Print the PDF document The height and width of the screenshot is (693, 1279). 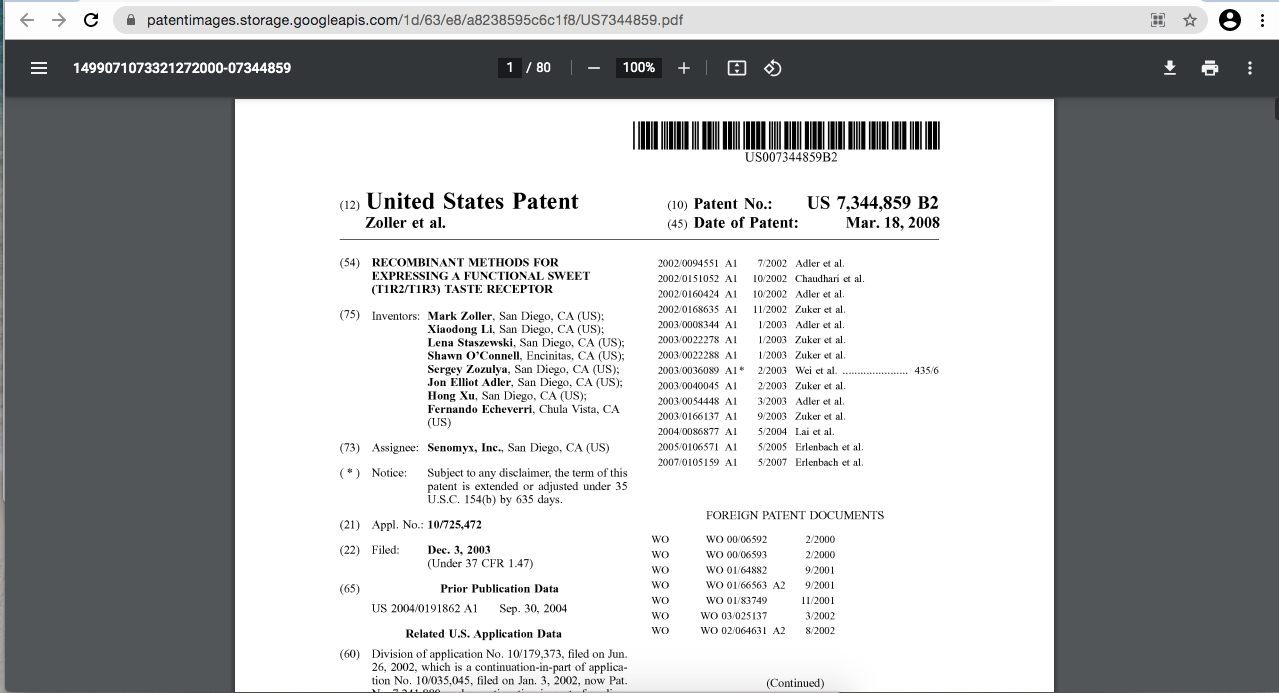click(x=1210, y=68)
